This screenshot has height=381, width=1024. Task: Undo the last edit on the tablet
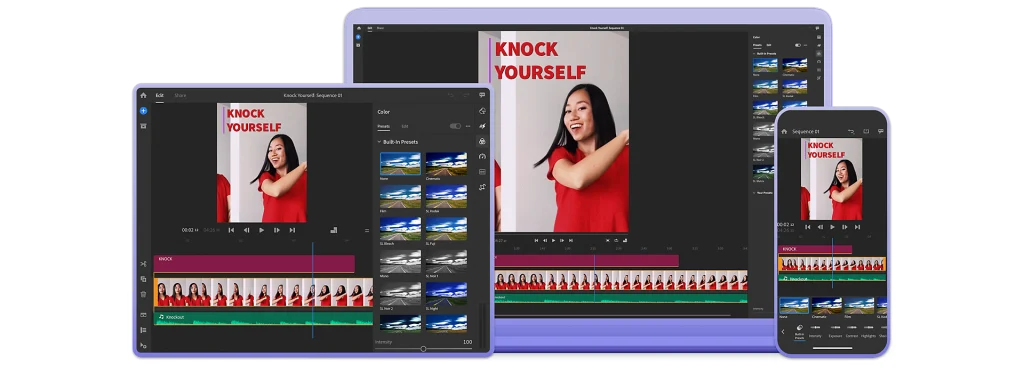(x=451, y=95)
